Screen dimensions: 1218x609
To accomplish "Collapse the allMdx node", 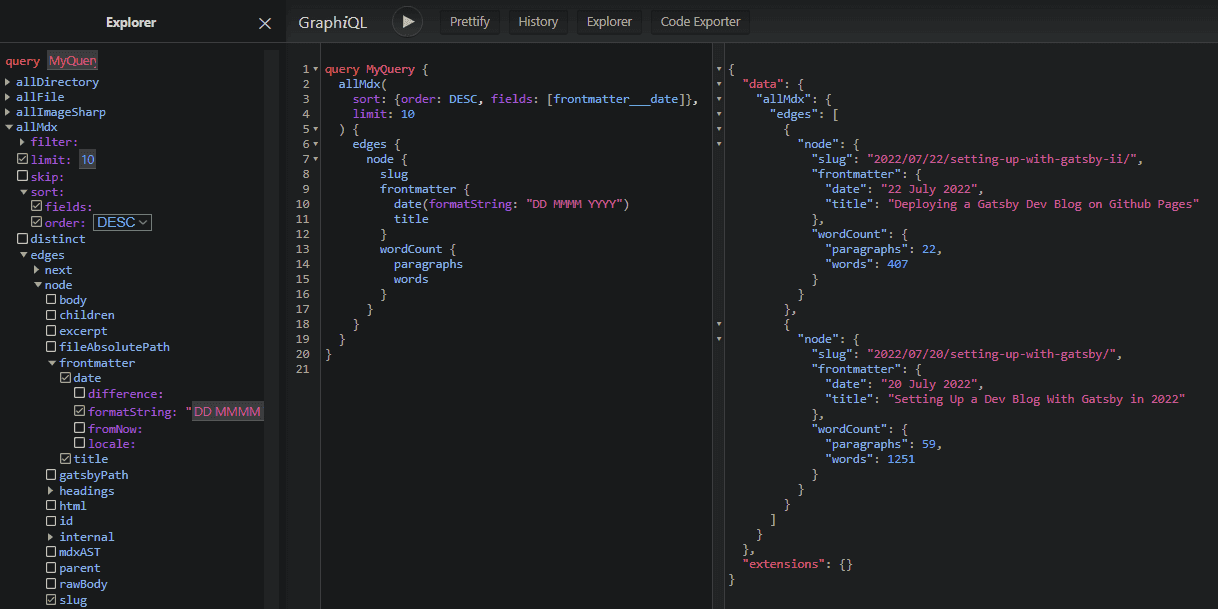I will pos(9,127).
